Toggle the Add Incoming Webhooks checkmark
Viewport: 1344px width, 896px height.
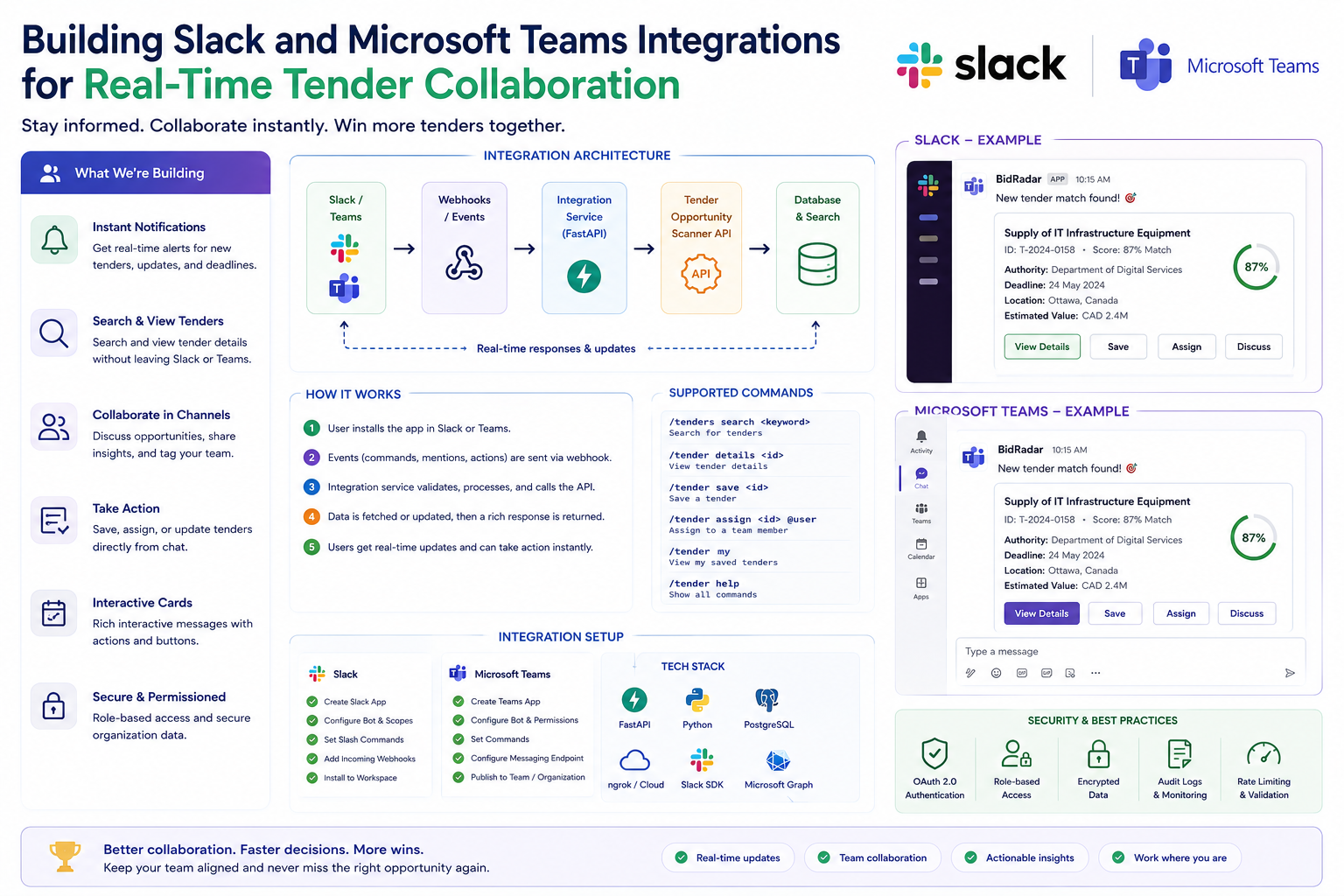click(x=312, y=759)
